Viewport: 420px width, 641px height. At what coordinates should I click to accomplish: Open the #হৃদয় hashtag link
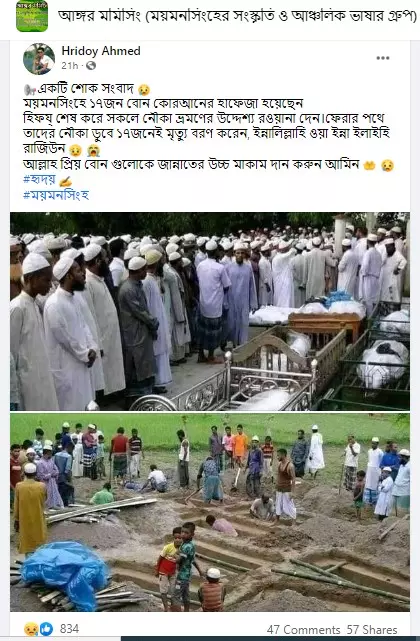pyautogui.click(x=40, y=179)
